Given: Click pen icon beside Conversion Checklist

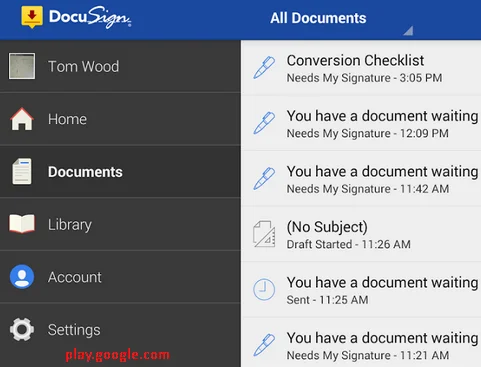Looking at the screenshot, I should [x=264, y=68].
